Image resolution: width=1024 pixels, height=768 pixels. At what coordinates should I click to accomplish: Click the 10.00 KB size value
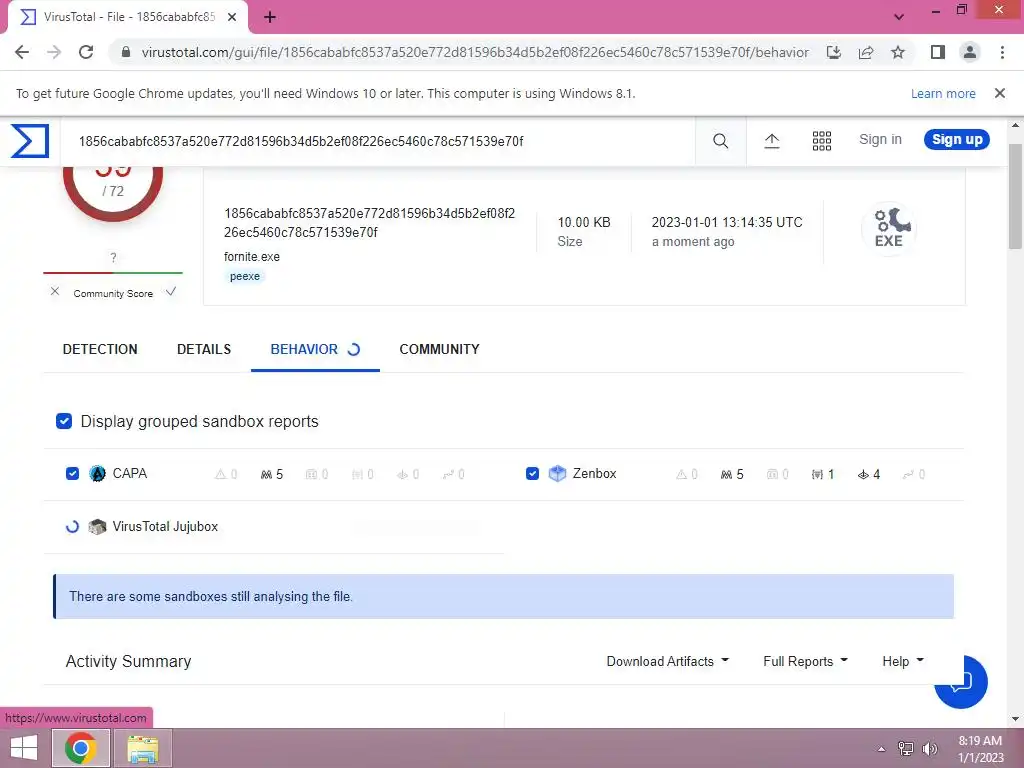point(584,222)
